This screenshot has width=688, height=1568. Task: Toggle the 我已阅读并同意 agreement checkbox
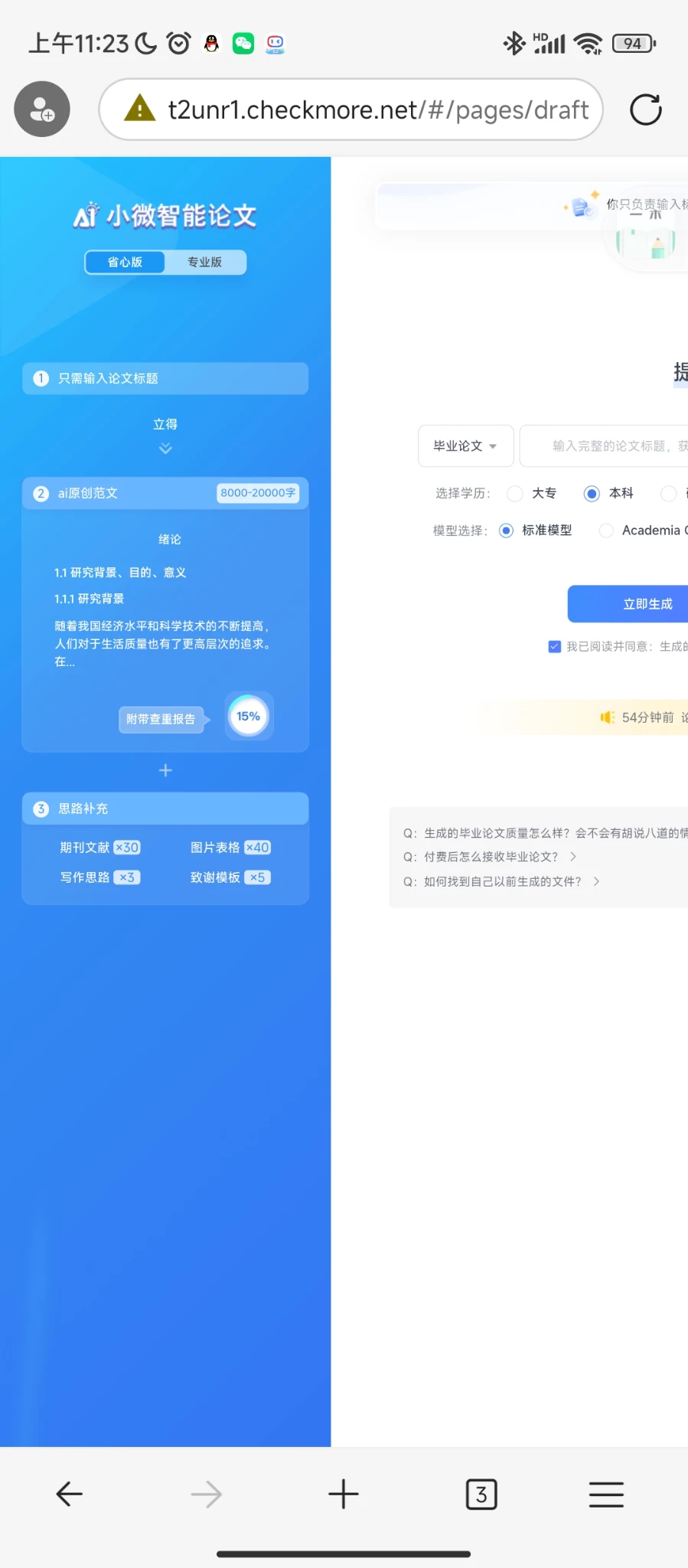coord(555,647)
